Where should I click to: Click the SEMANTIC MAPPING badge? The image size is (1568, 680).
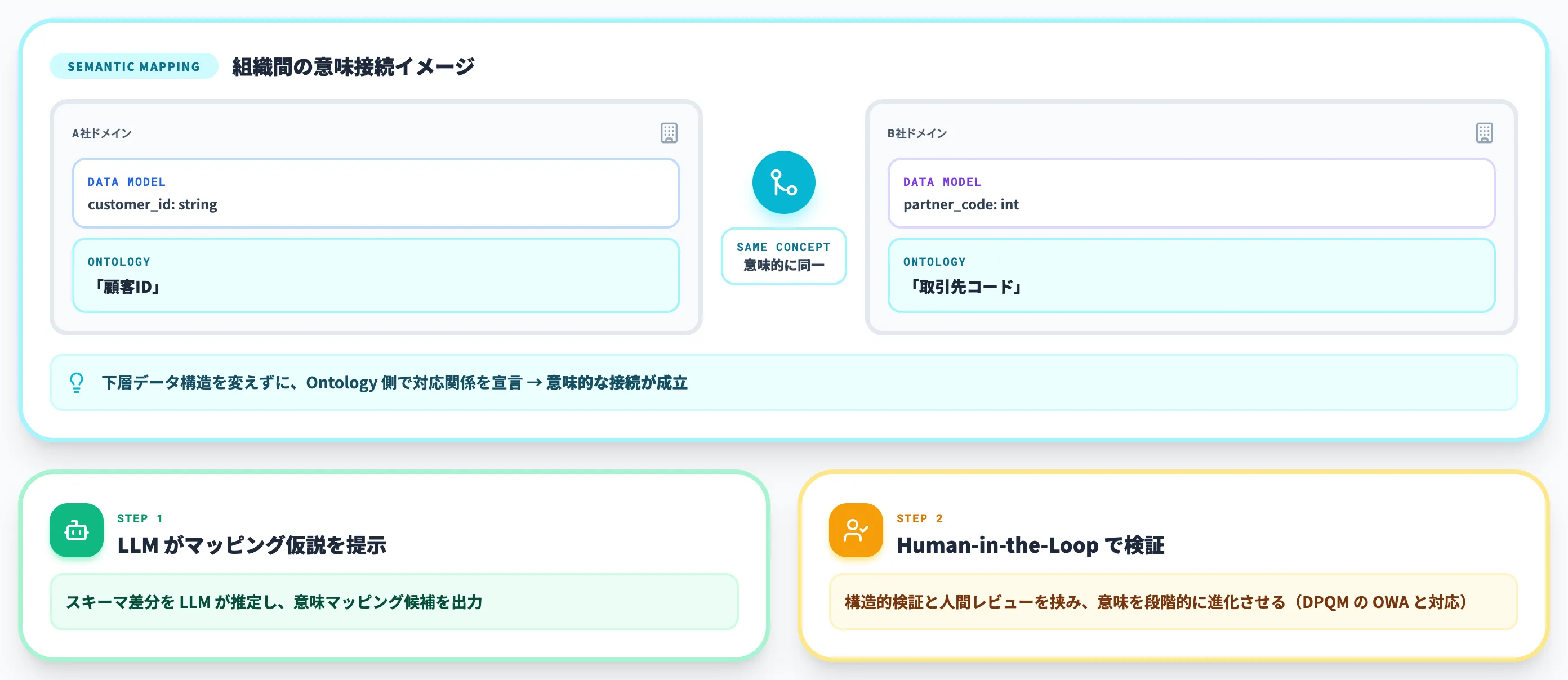coord(134,66)
